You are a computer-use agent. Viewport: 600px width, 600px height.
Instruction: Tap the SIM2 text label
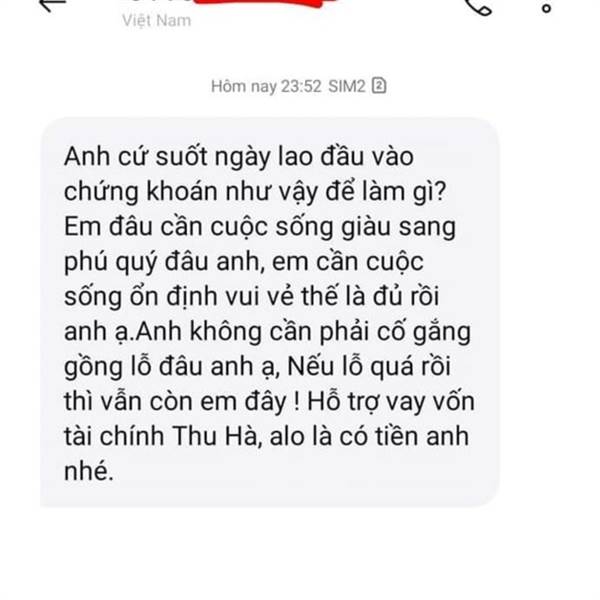[347, 86]
